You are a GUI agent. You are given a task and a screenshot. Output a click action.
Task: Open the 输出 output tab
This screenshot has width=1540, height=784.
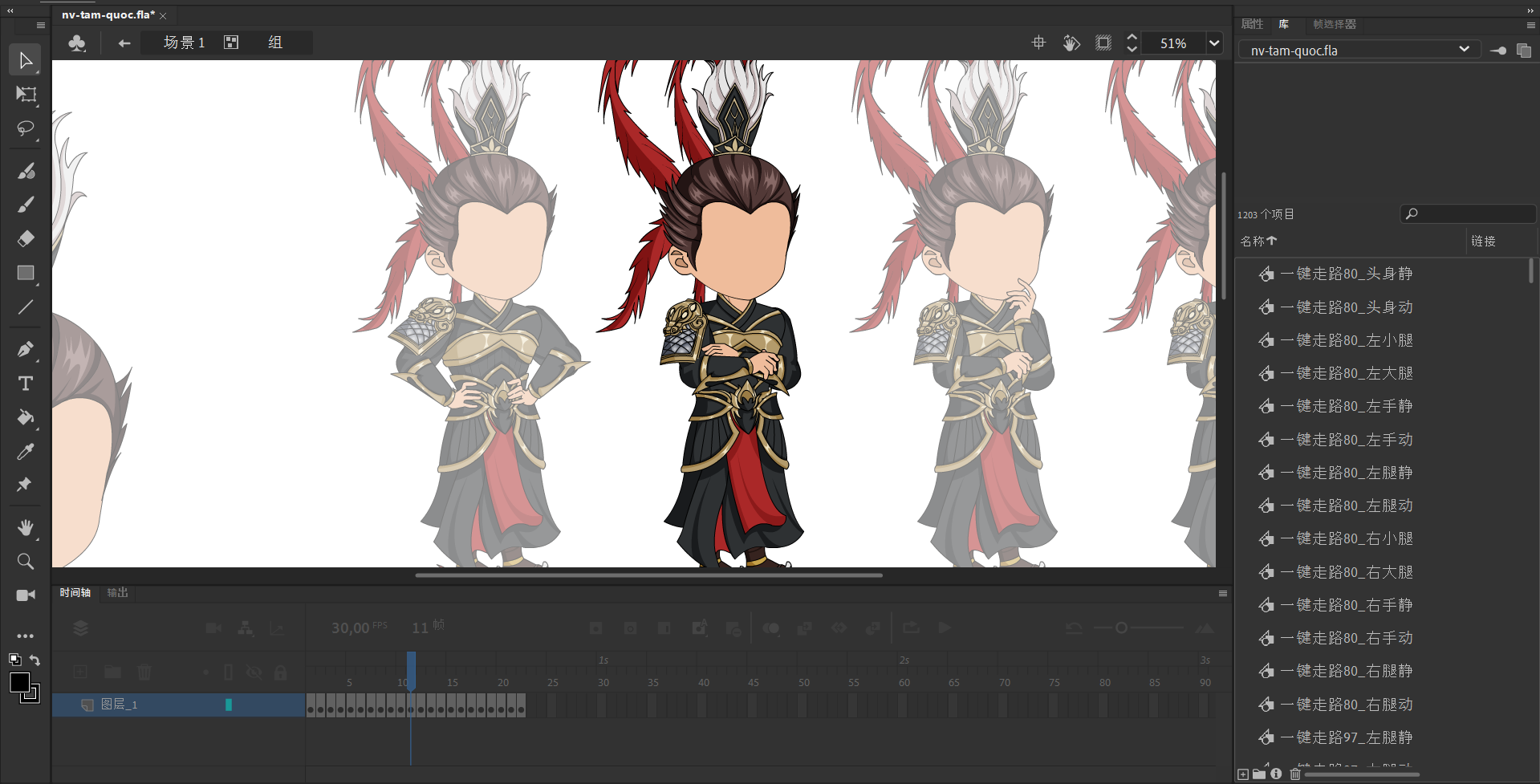[118, 593]
